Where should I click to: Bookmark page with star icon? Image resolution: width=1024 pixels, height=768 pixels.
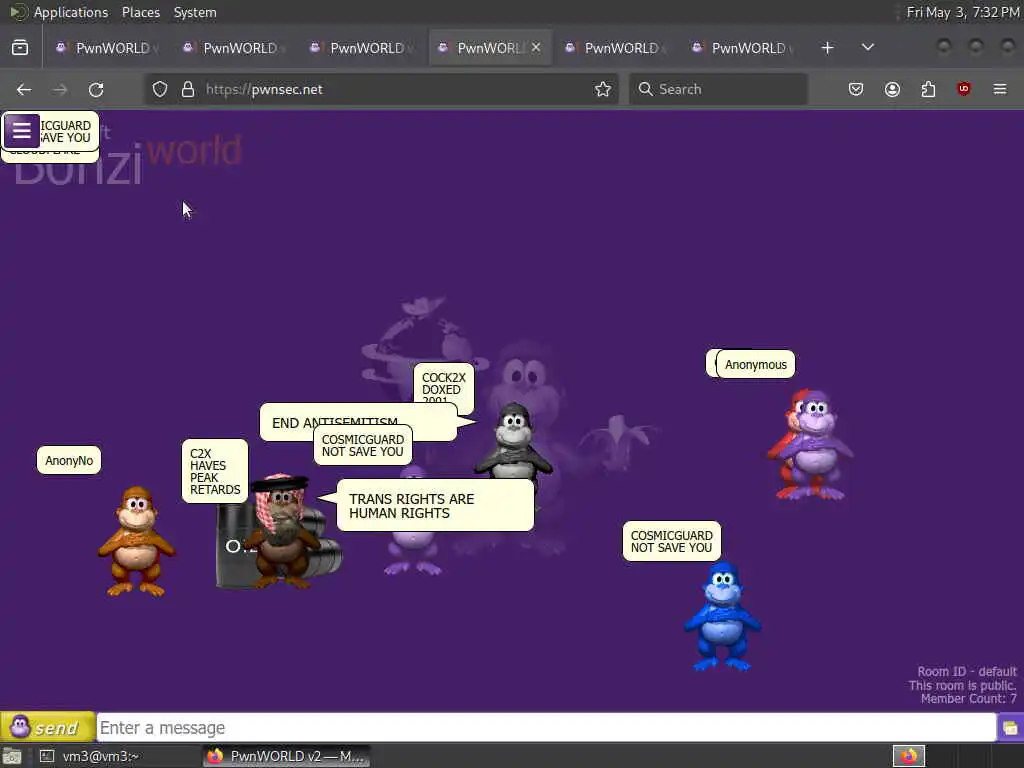click(x=603, y=89)
